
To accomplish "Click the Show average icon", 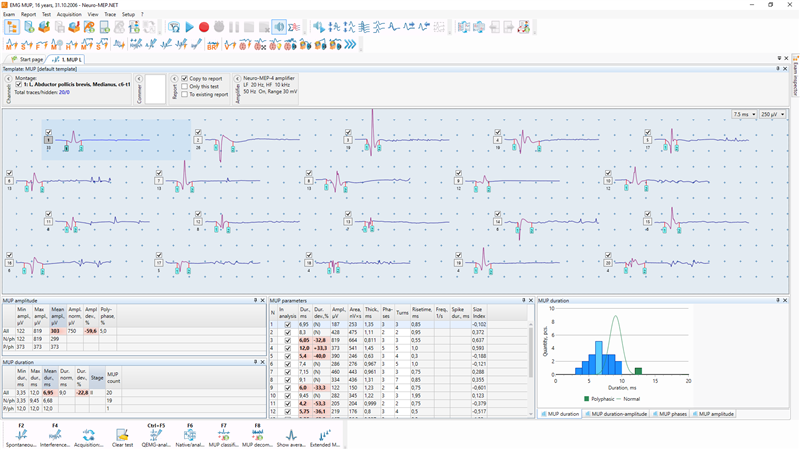I will click(291, 434).
